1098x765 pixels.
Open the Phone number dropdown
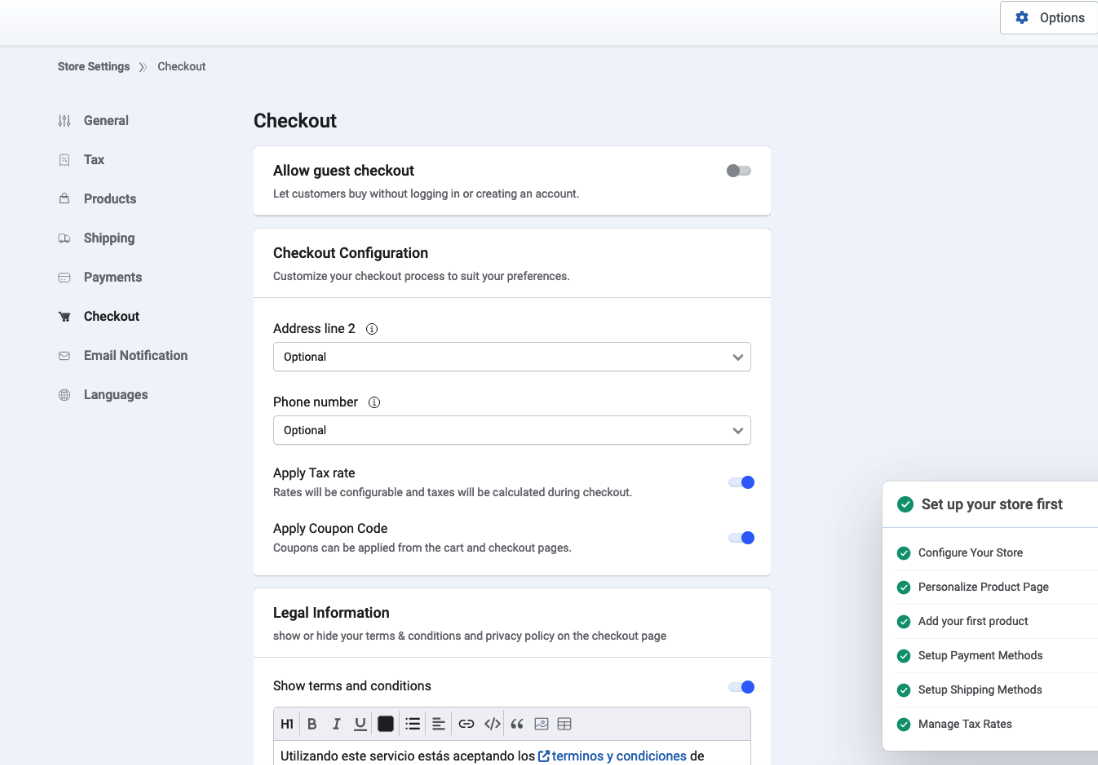click(x=511, y=430)
